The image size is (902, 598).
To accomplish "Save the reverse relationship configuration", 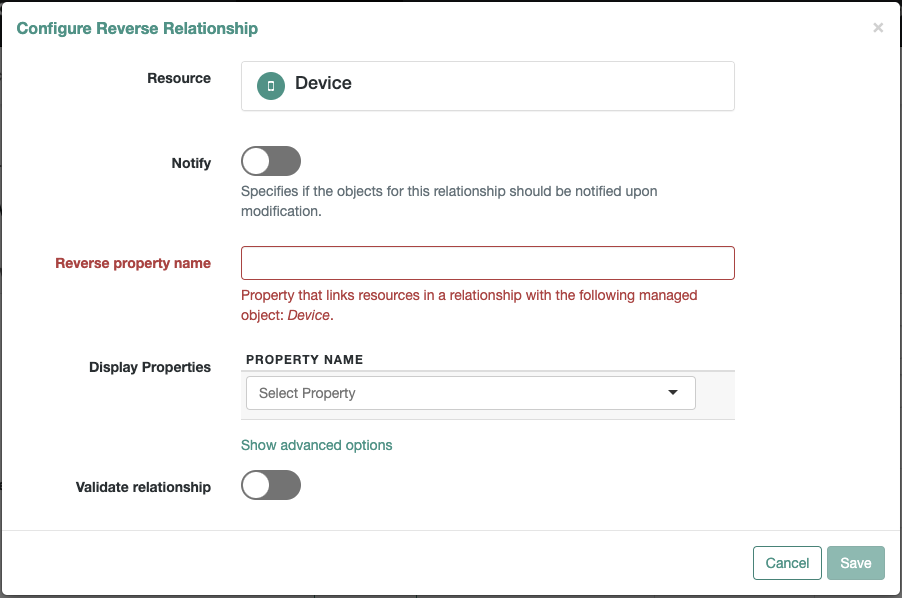I will click(x=855, y=563).
